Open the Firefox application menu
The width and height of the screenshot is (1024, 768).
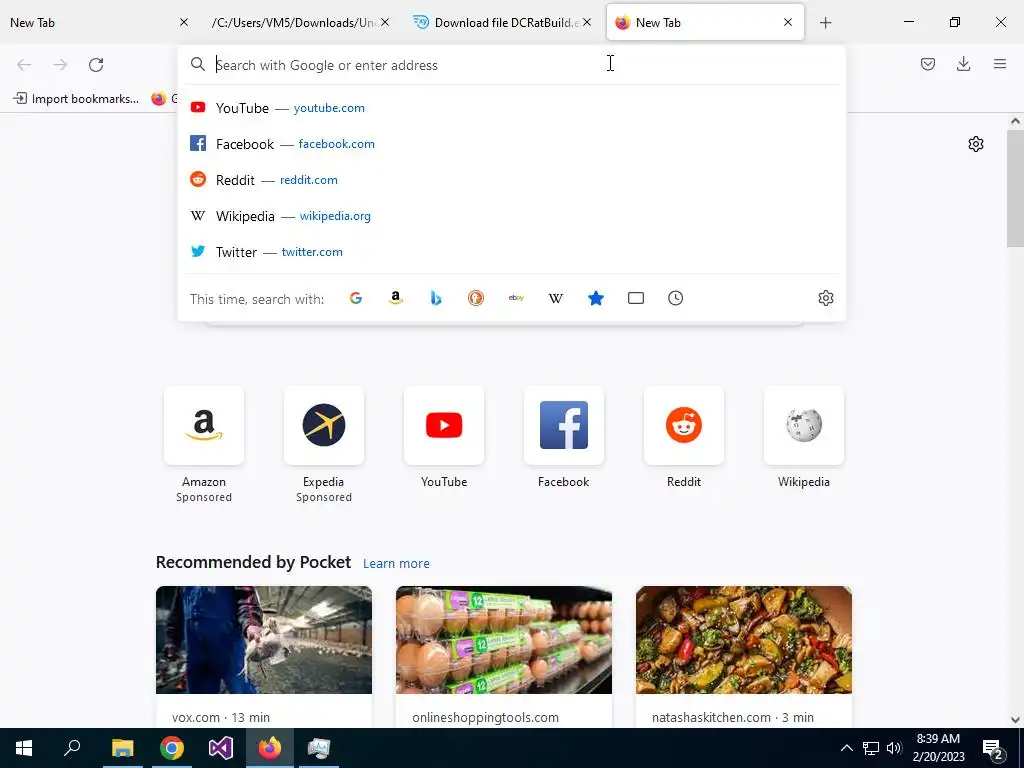pyautogui.click(x=1000, y=64)
